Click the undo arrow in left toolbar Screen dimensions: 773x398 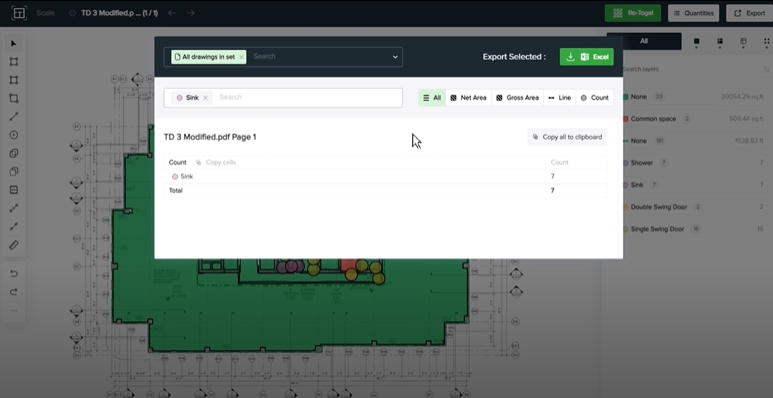coord(14,274)
